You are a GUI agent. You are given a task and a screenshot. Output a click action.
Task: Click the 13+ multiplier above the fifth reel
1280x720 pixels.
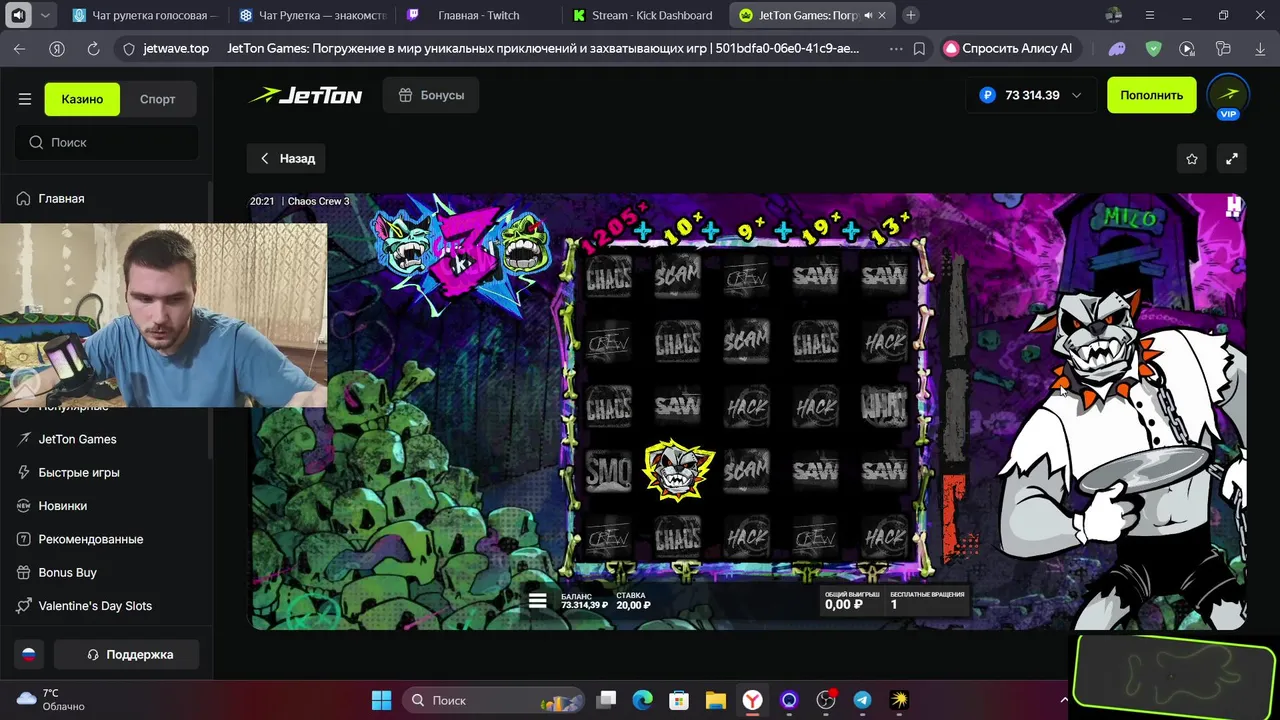(x=890, y=226)
